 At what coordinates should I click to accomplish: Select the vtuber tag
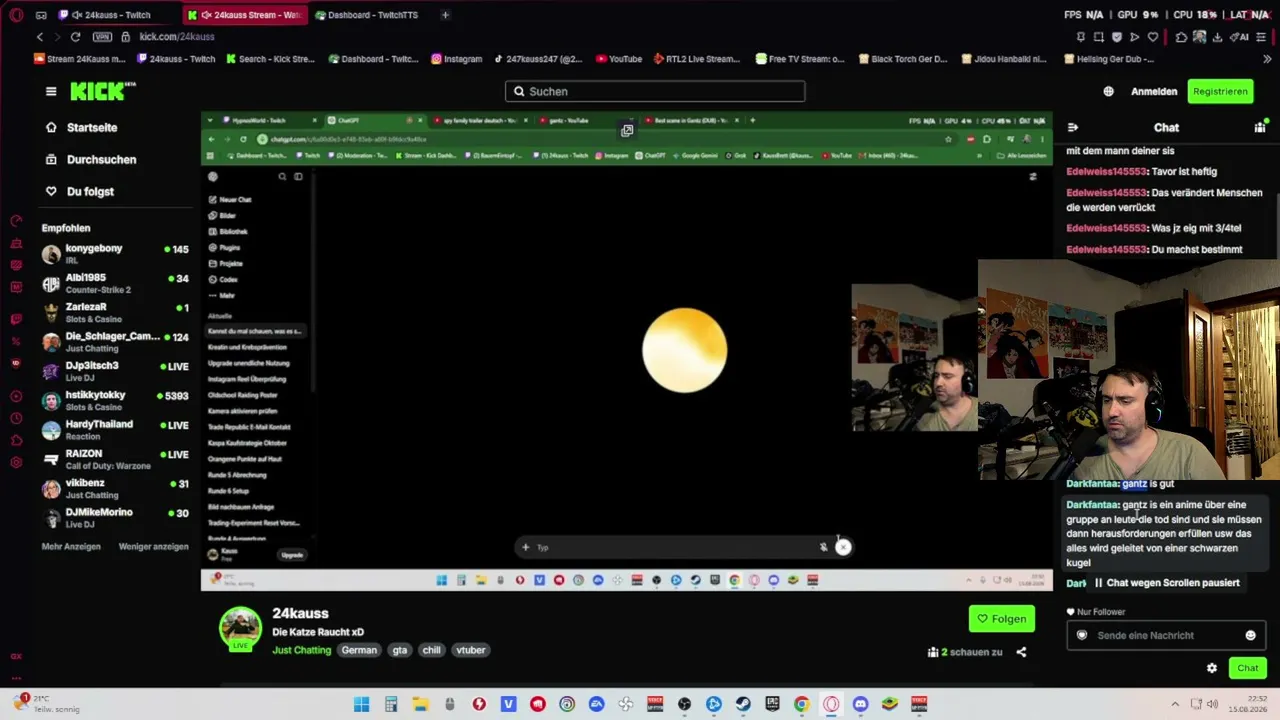(471, 650)
